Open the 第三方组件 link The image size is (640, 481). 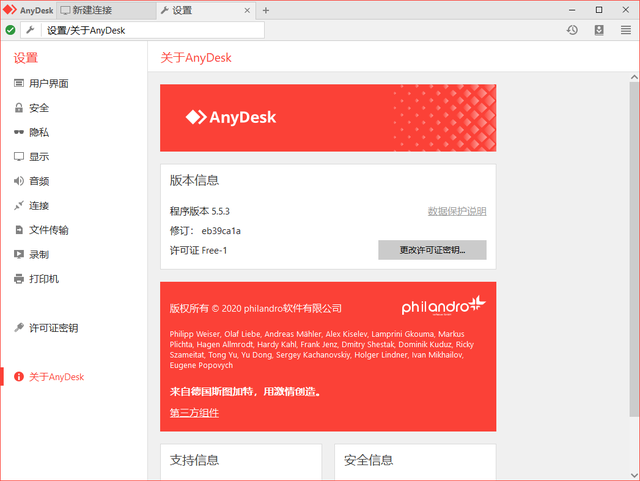pyautogui.click(x=194, y=413)
